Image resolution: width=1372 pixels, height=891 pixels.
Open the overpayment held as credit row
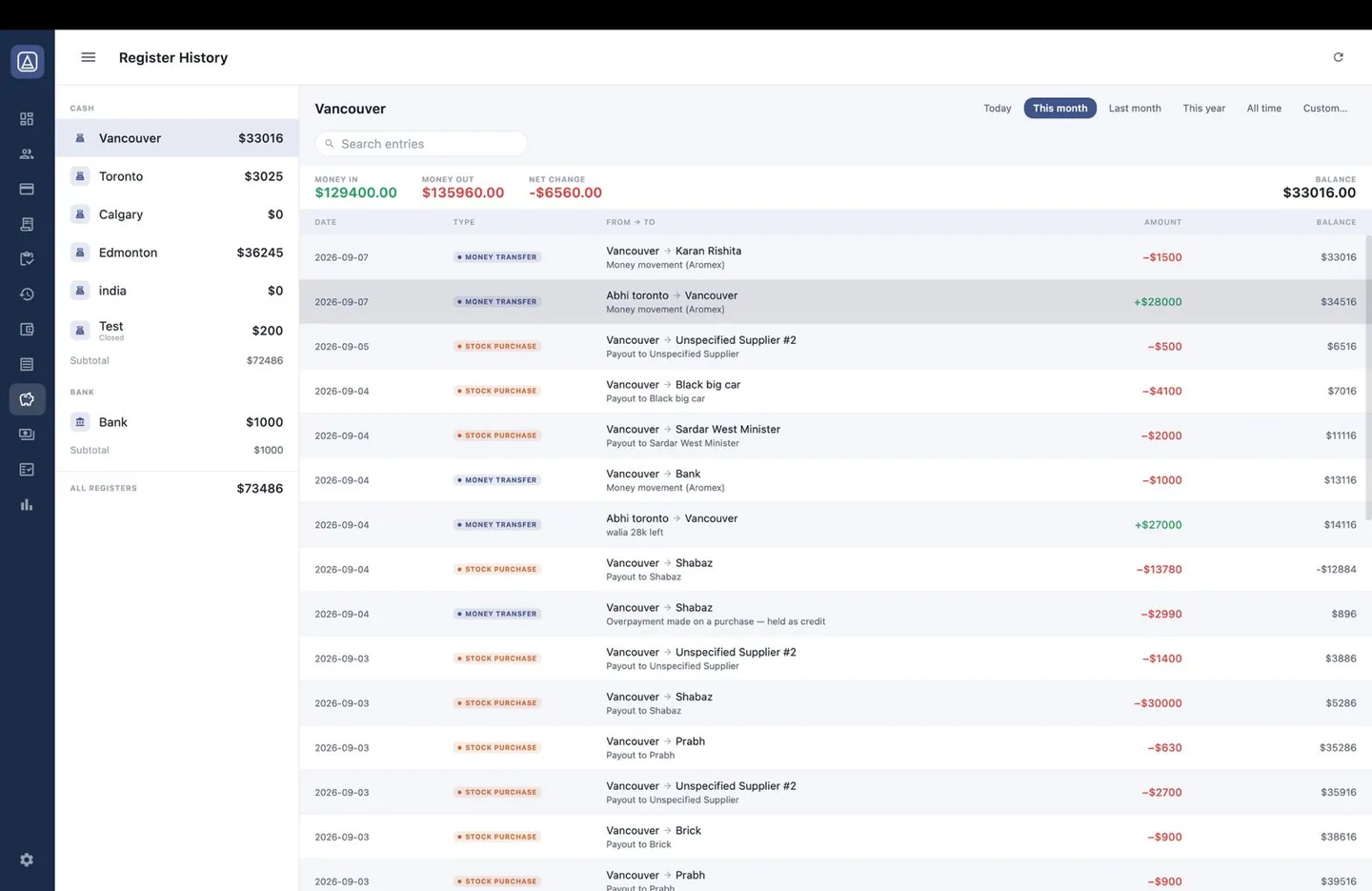pyautogui.click(x=836, y=615)
